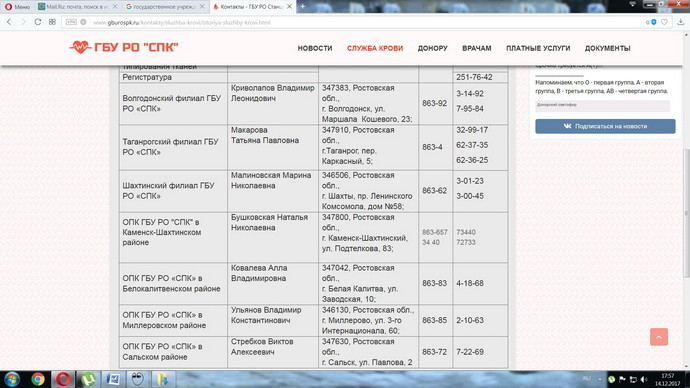Switch to the Google search tab
Viewport: 690px width, 388px height.
pos(165,7)
